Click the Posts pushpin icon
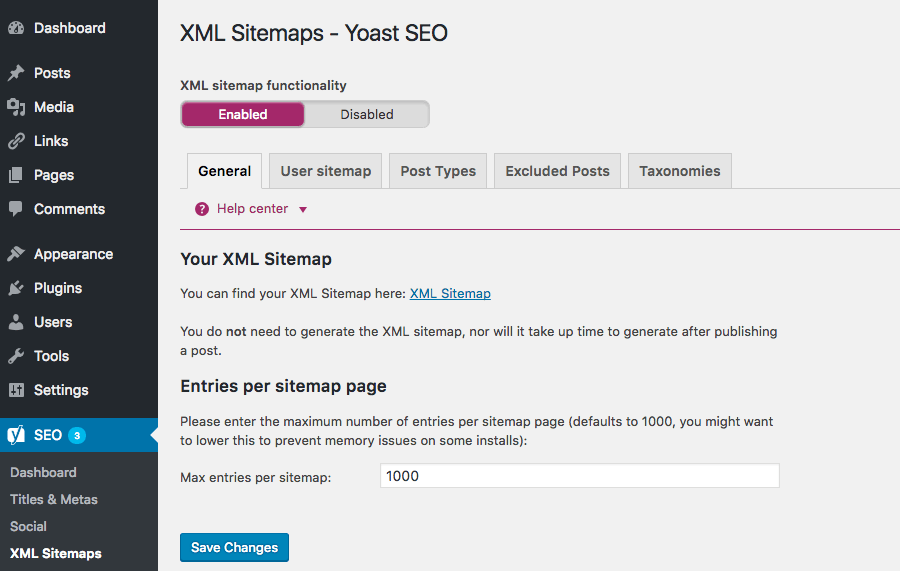The image size is (900, 571). point(16,73)
